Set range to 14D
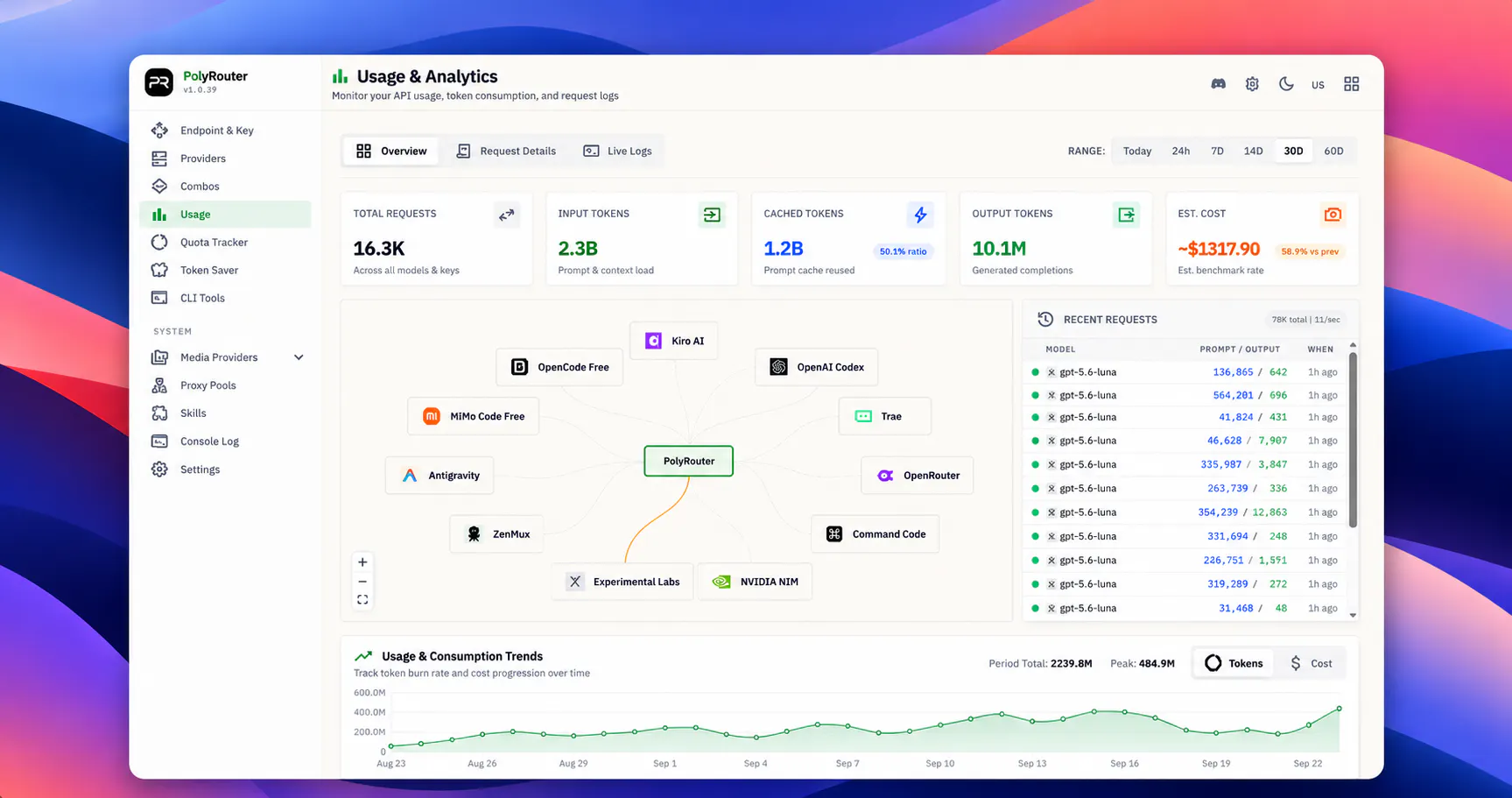 tap(1254, 151)
